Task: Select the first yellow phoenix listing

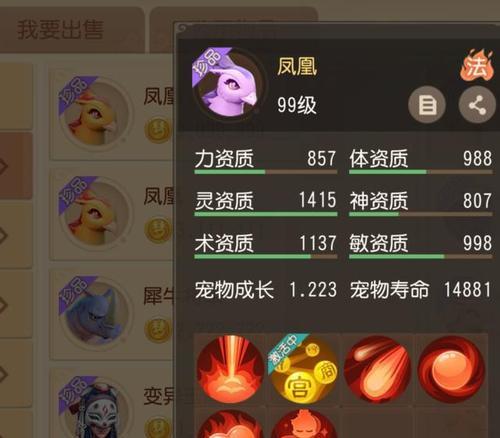Action: click(111, 115)
